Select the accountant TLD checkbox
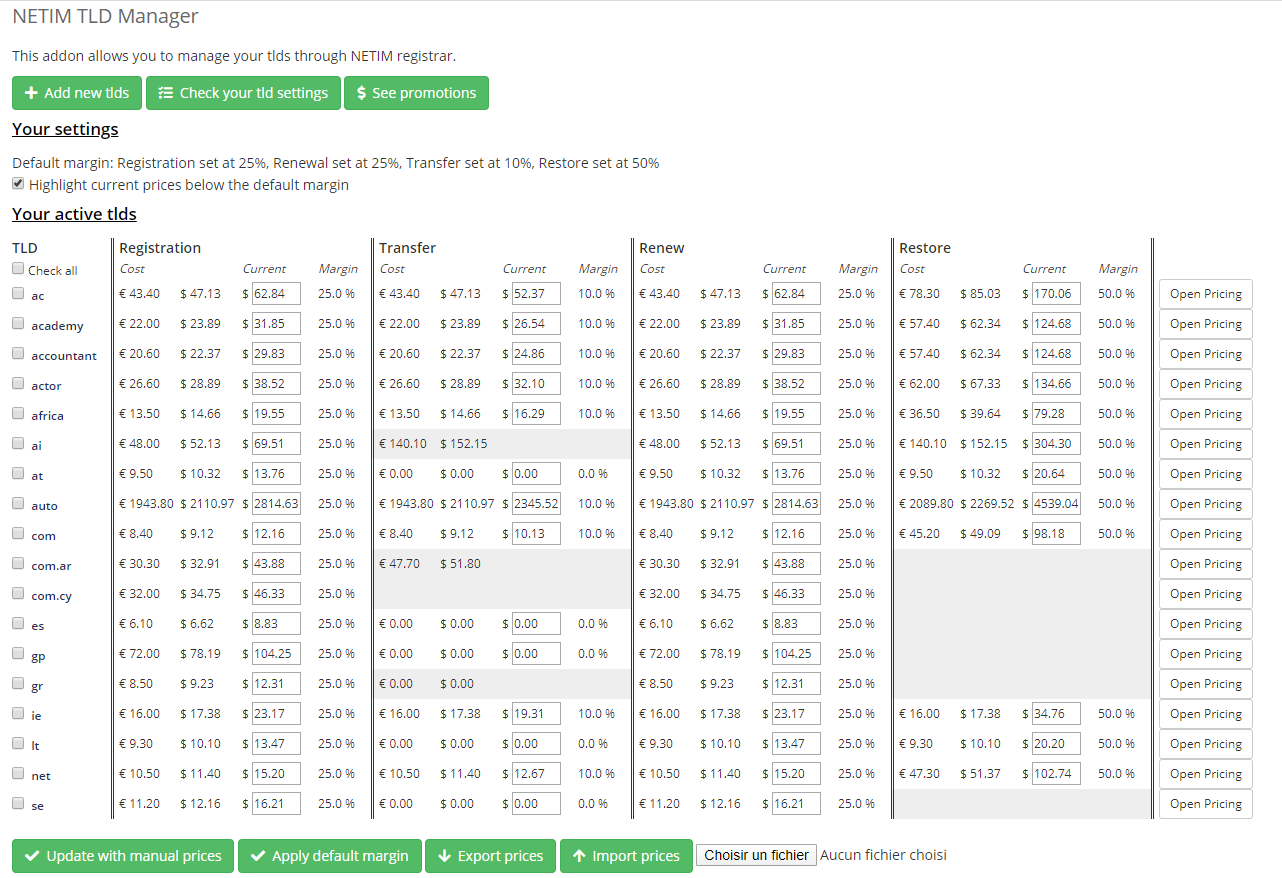This screenshot has width=1282, height=878. 18,354
